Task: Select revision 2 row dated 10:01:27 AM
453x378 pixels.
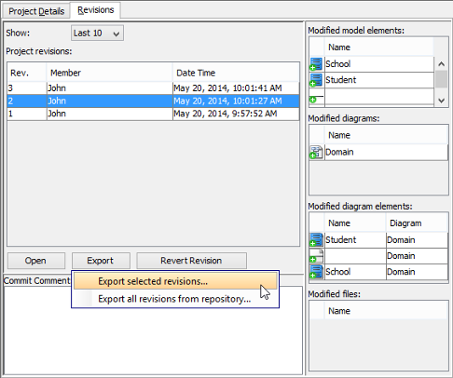Action: 153,101
